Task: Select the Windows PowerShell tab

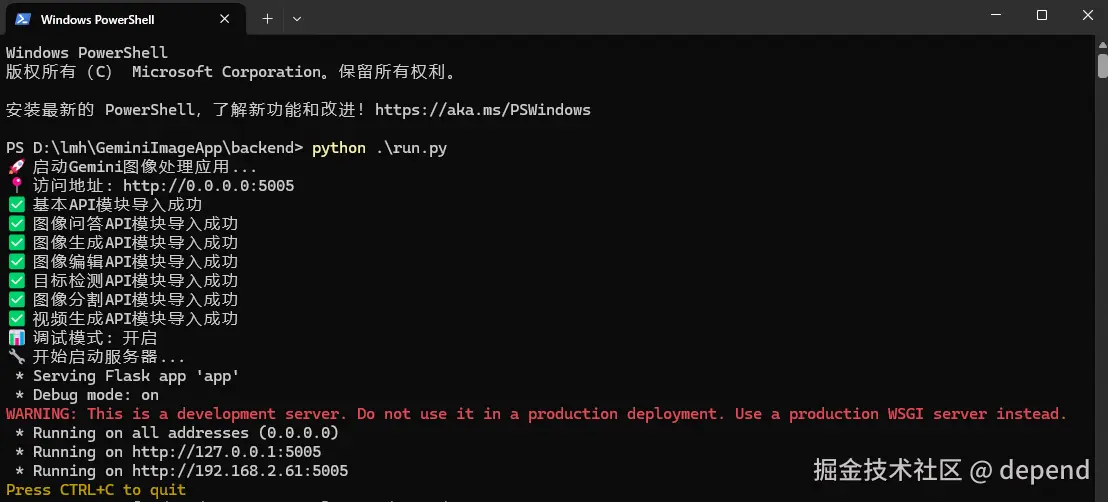Action: [120, 19]
